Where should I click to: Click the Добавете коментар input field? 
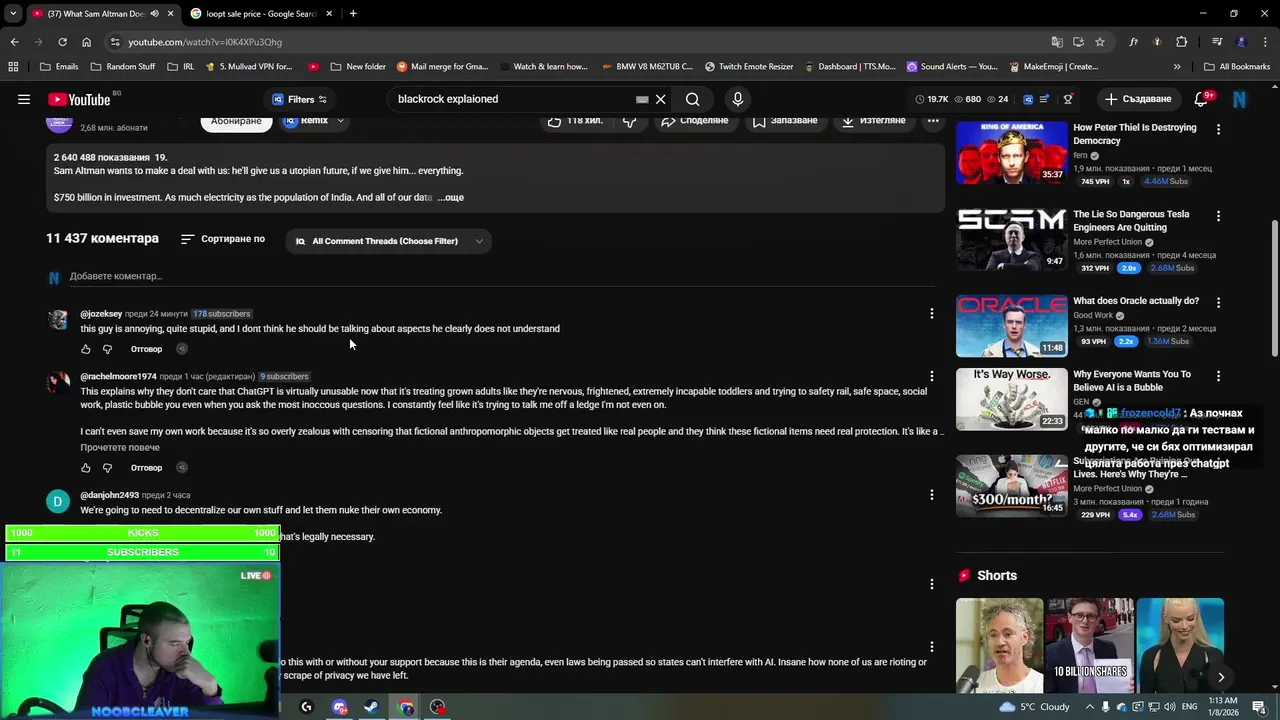pos(500,276)
